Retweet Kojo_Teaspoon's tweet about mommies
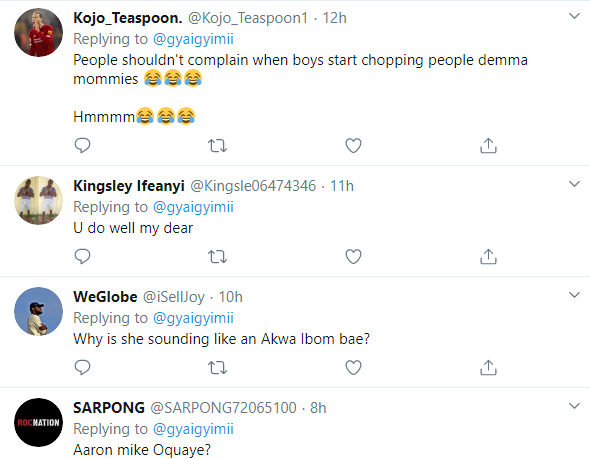This screenshot has height=459, width=590. tap(217, 146)
